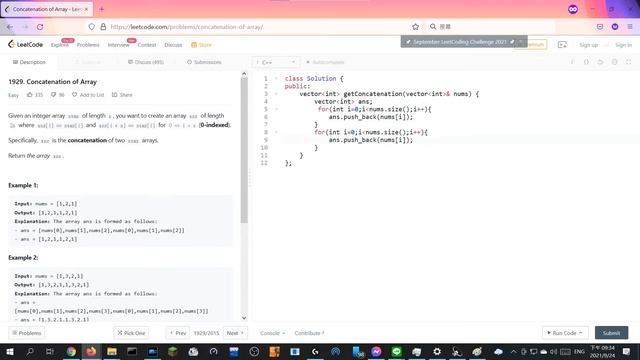The image size is (640, 360).
Task: Open the playground icon near Sign up
Action: coord(562,45)
